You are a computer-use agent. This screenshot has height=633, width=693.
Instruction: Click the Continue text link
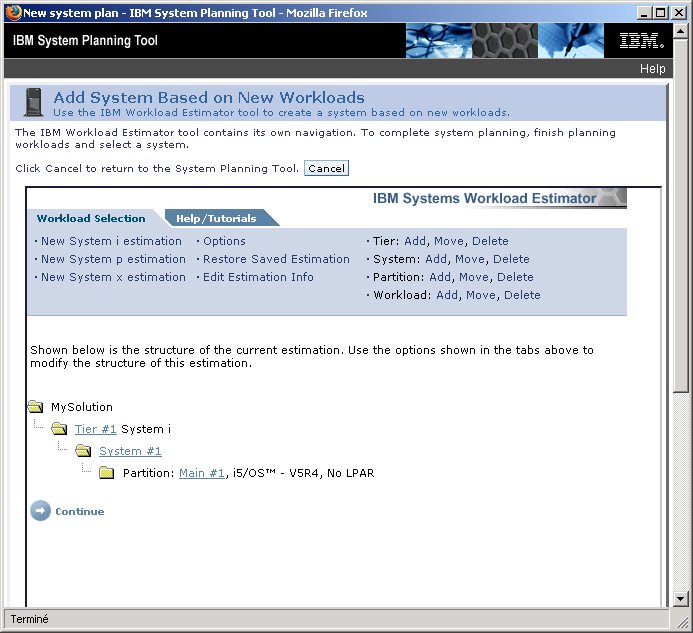[x=80, y=511]
